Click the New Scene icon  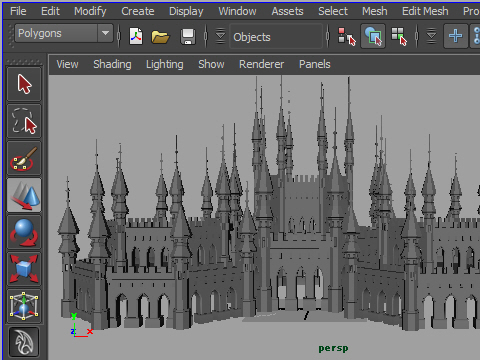click(x=136, y=36)
